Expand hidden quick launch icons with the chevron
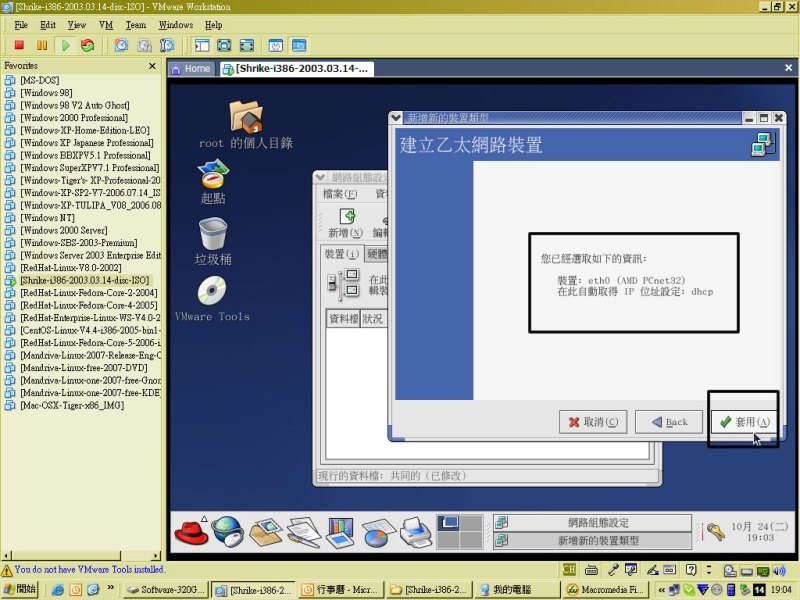This screenshot has width=800, height=600. click(x=111, y=587)
